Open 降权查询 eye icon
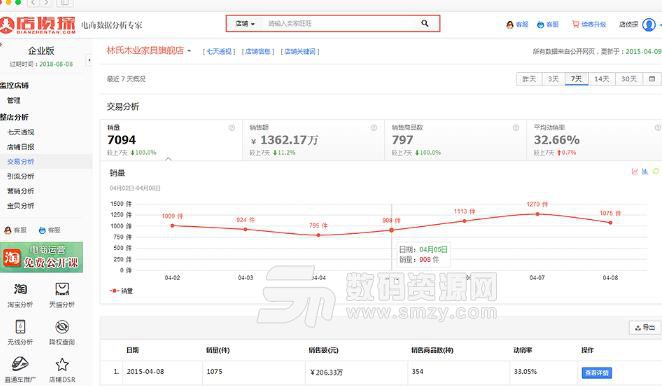This screenshot has width=662, height=386. pyautogui.click(x=62, y=327)
